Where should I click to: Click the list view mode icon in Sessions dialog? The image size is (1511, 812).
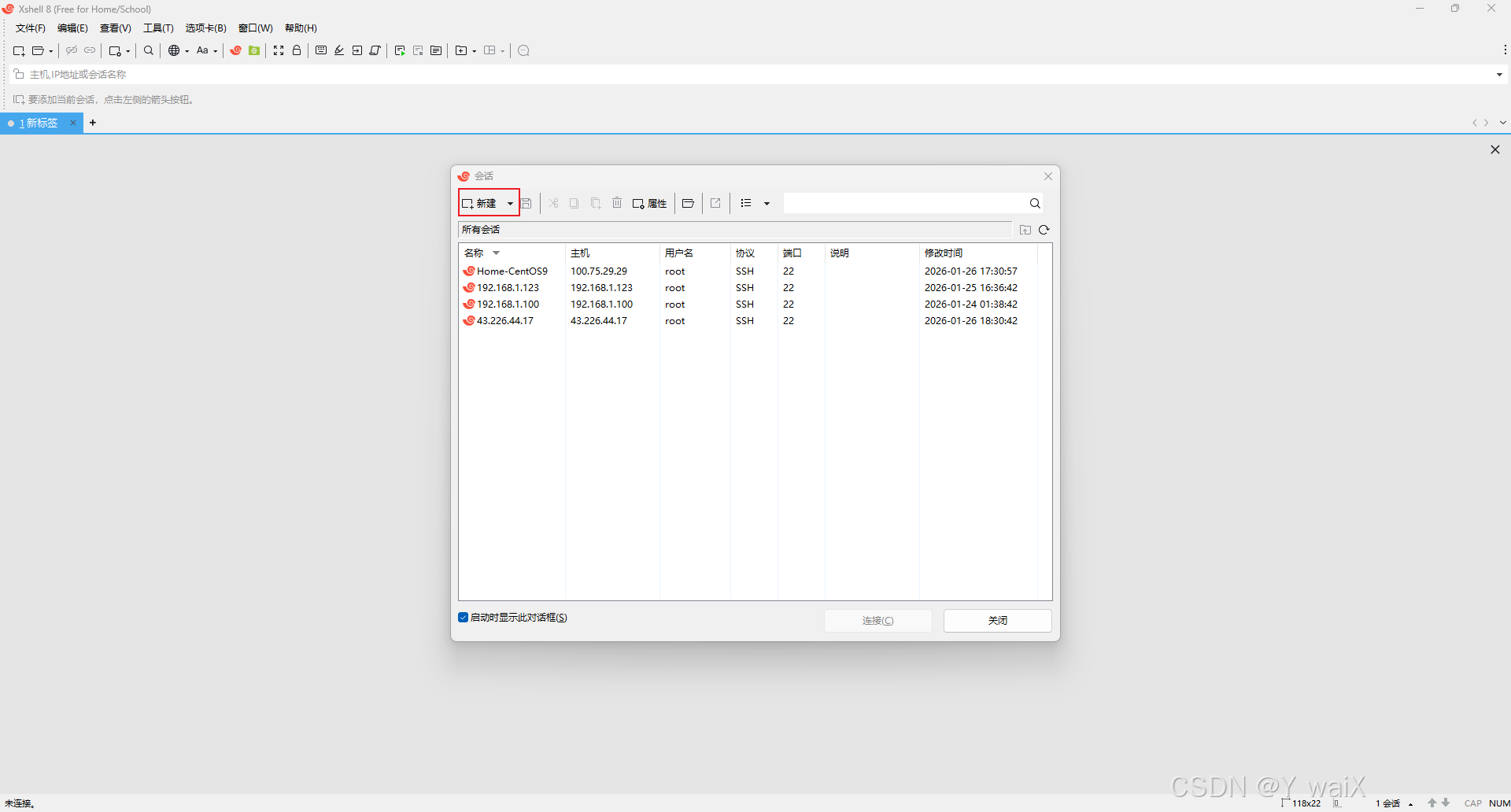746,203
